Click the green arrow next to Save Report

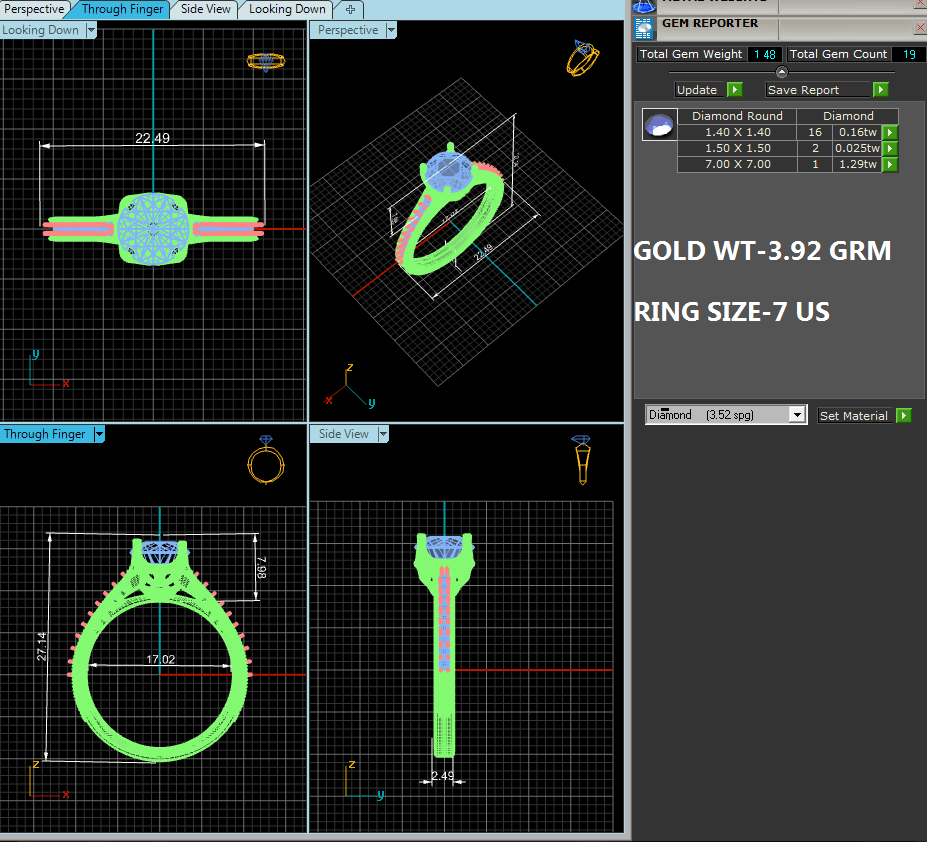tap(880, 90)
